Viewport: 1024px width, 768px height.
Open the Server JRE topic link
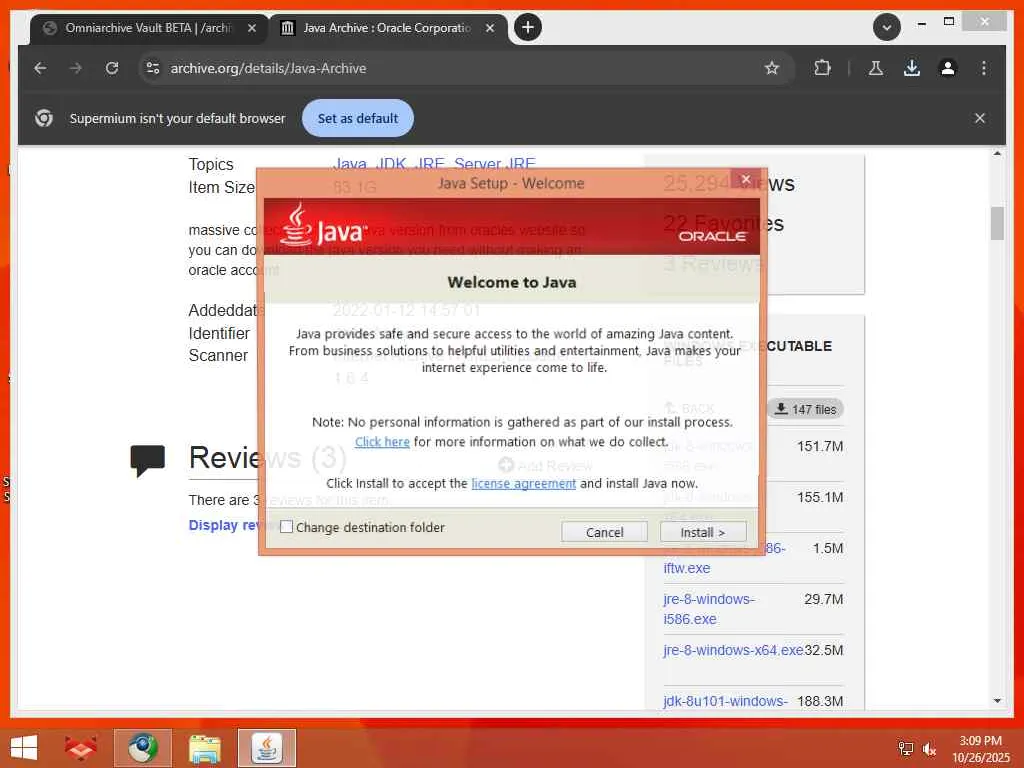494,163
